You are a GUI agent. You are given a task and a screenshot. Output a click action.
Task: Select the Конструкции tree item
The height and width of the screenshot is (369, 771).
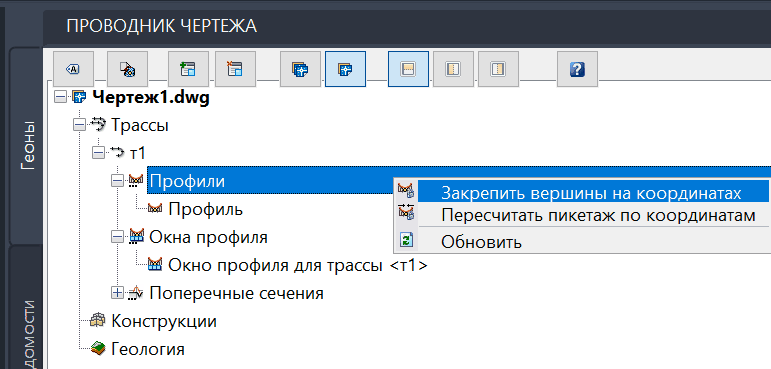tap(164, 321)
